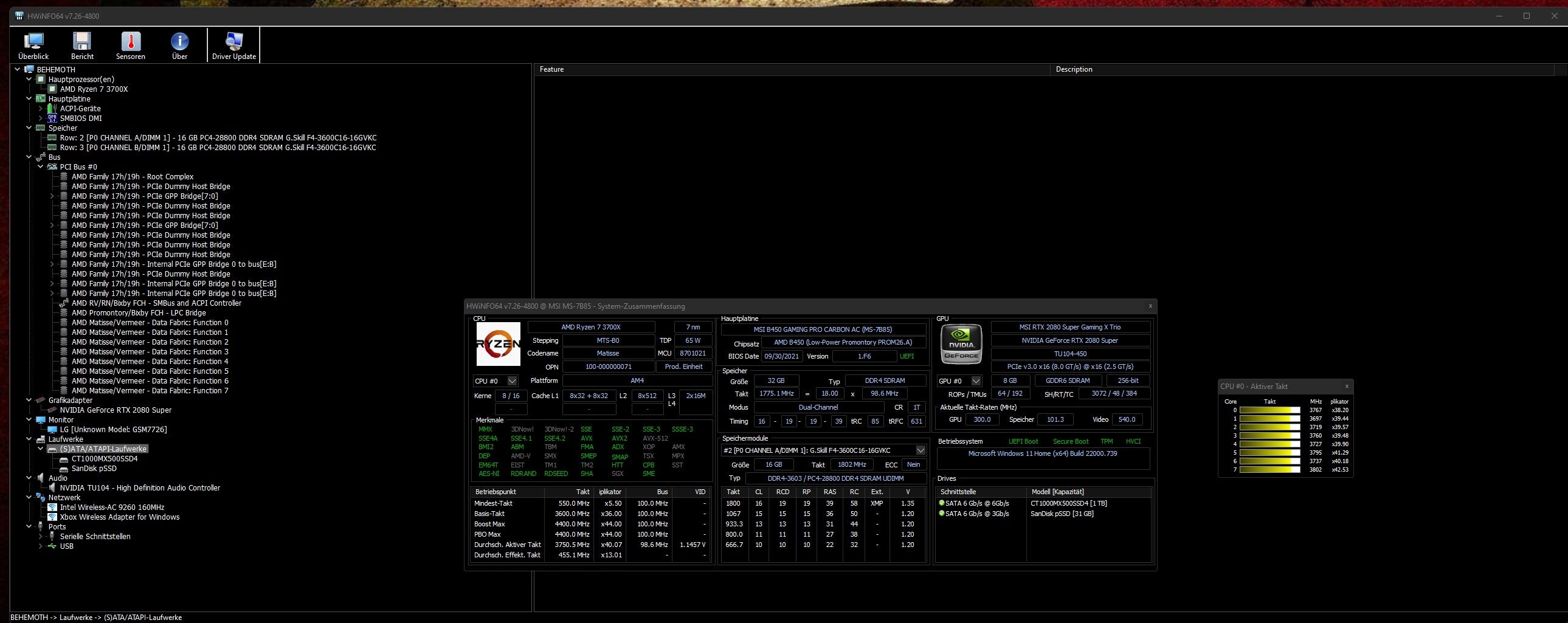Collapse the BEHEMOTH root node
Viewport: 1568px width, 623px height.
tap(17, 69)
